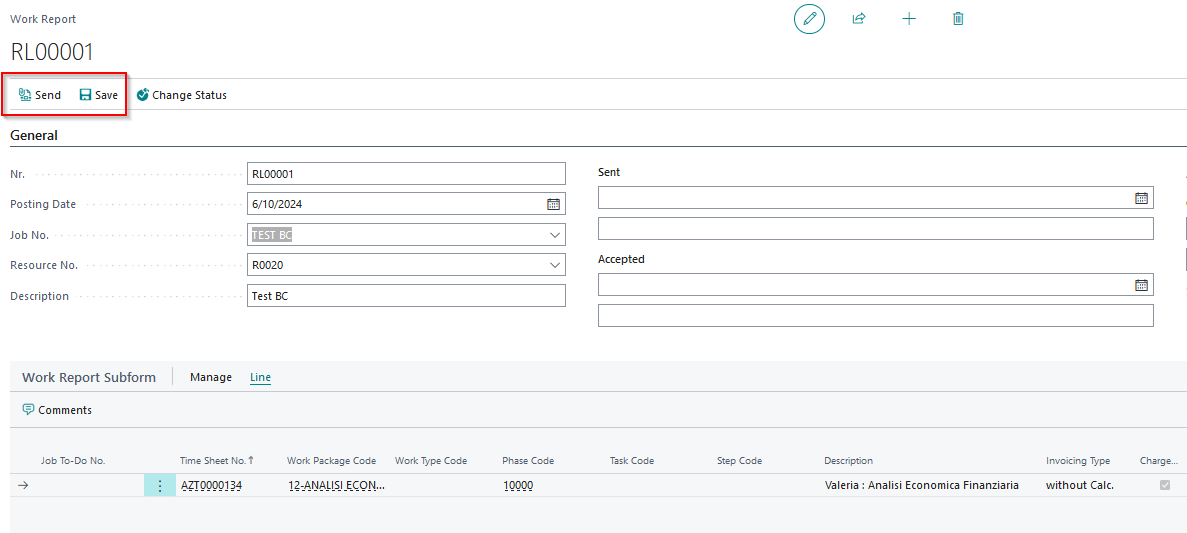Viewport: 1187px width, 533px height.
Task: Sort by Time Sheet No. column header
Action: (x=217, y=460)
